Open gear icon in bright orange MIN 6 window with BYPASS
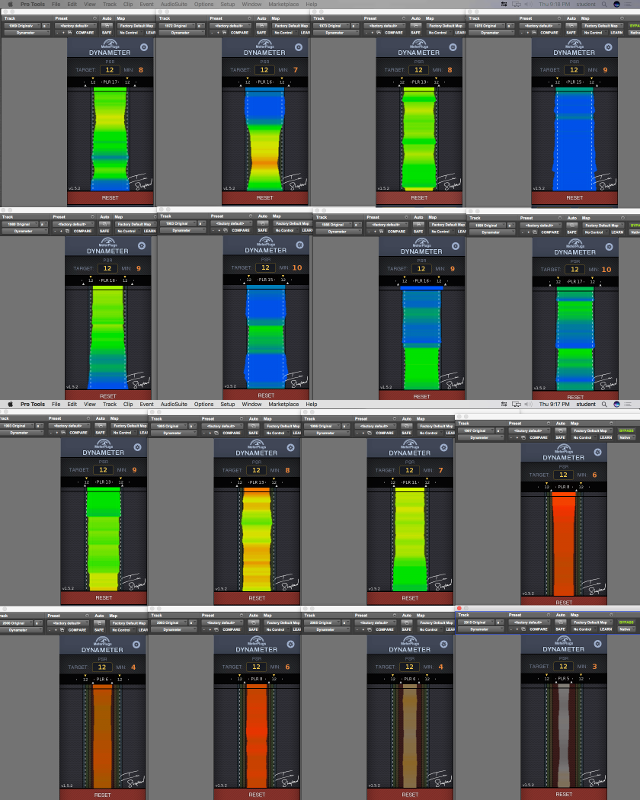640x800 pixels. tap(598, 452)
